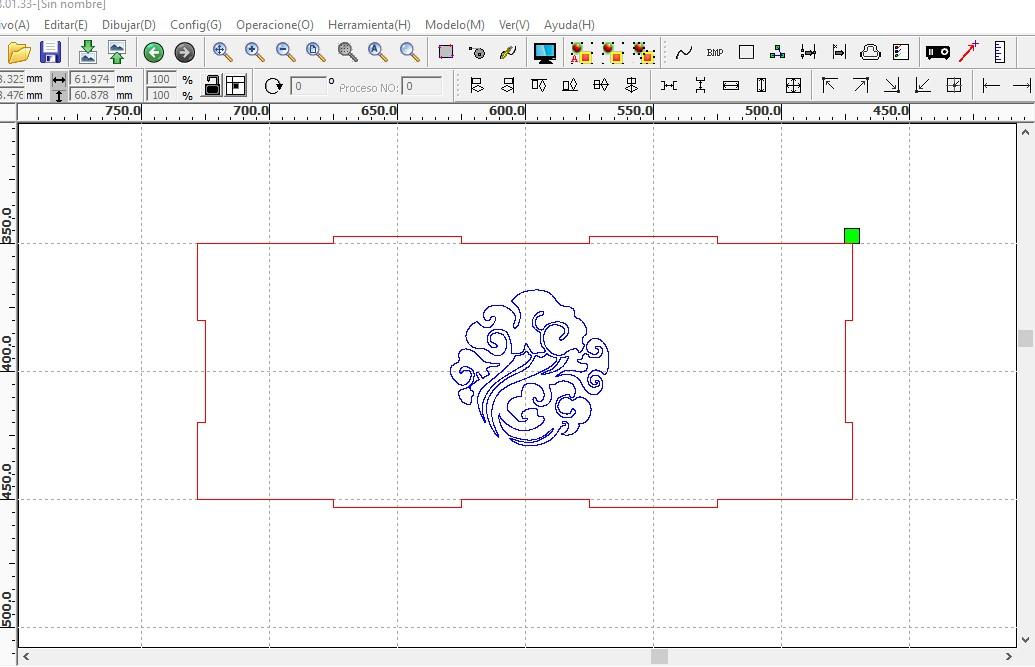The height and width of the screenshot is (667, 1035).
Task: Zoom to page with the page magnifier icon
Action: (316, 52)
